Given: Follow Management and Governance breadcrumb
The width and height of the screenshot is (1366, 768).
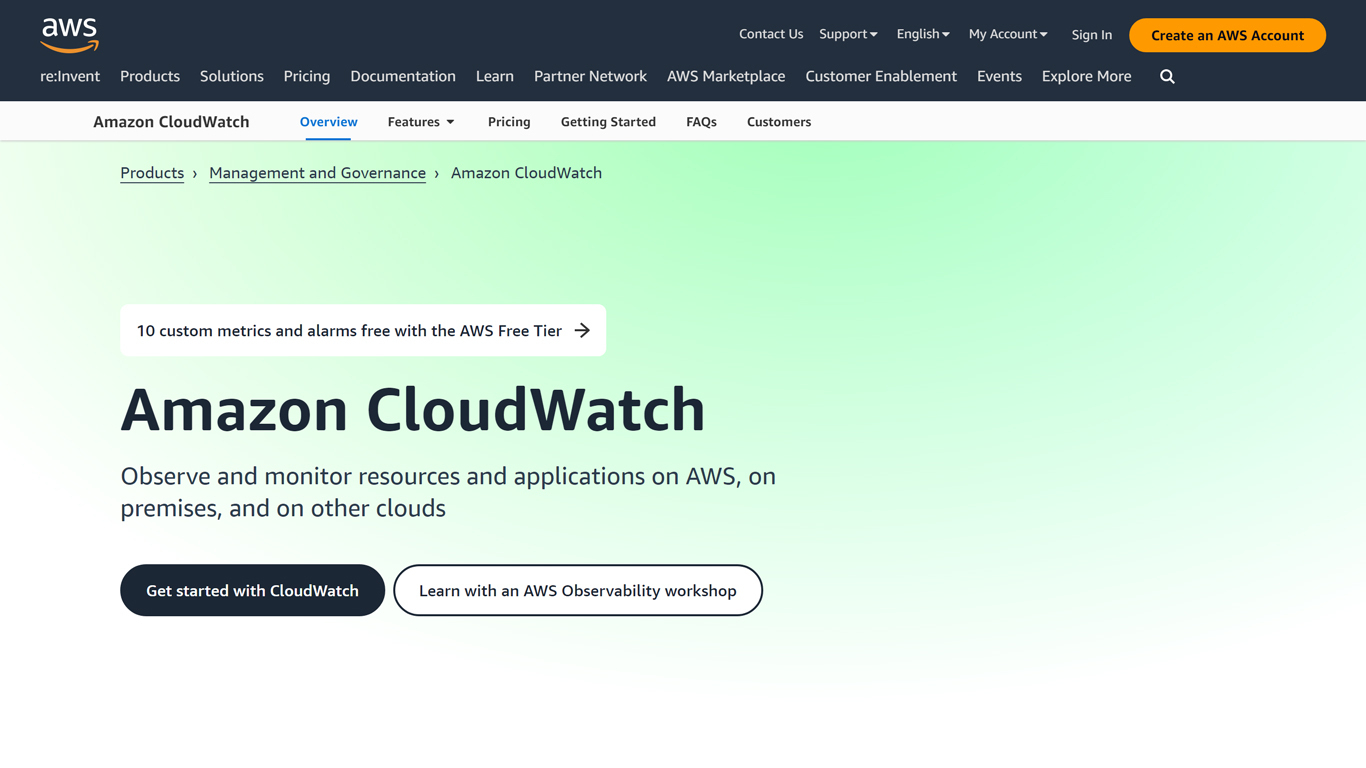Looking at the screenshot, I should tap(317, 173).
